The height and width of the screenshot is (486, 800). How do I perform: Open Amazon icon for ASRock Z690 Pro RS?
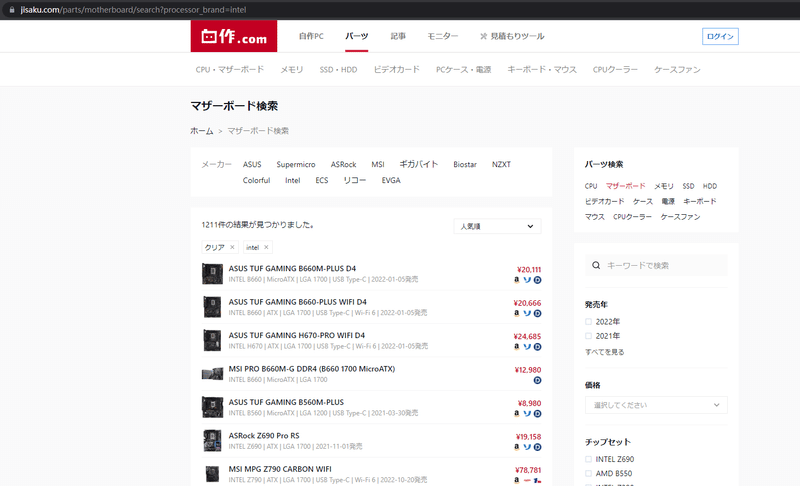click(516, 447)
